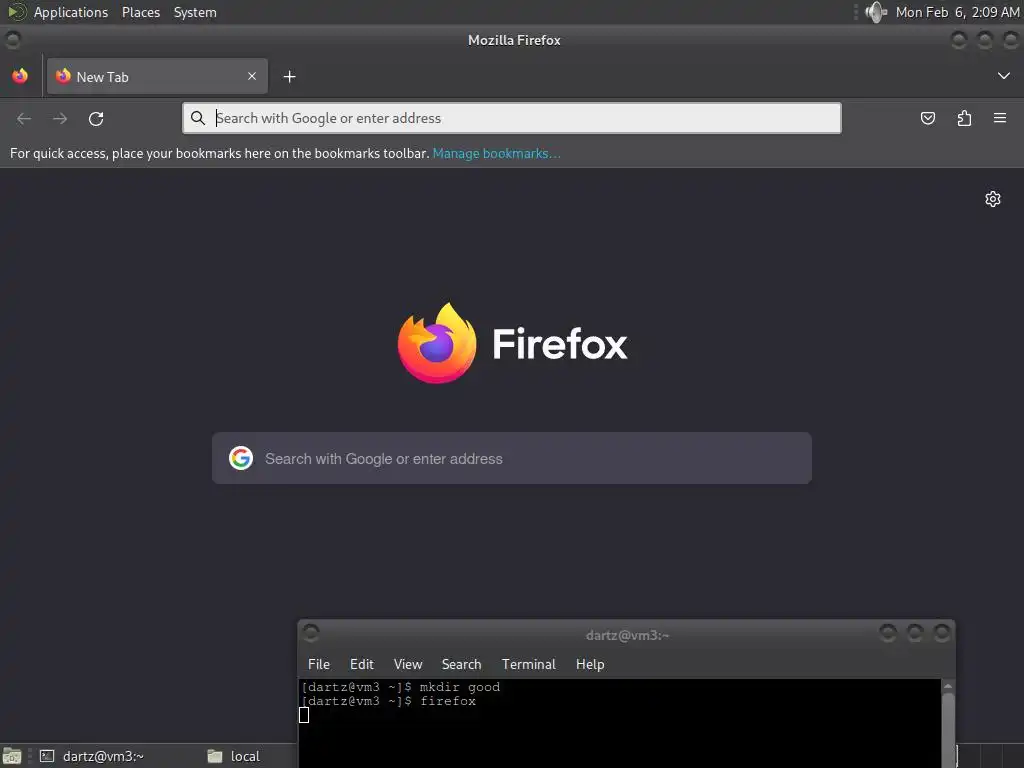Image resolution: width=1024 pixels, height=768 pixels.
Task: Click the volume speaker tray icon
Action: 876,12
